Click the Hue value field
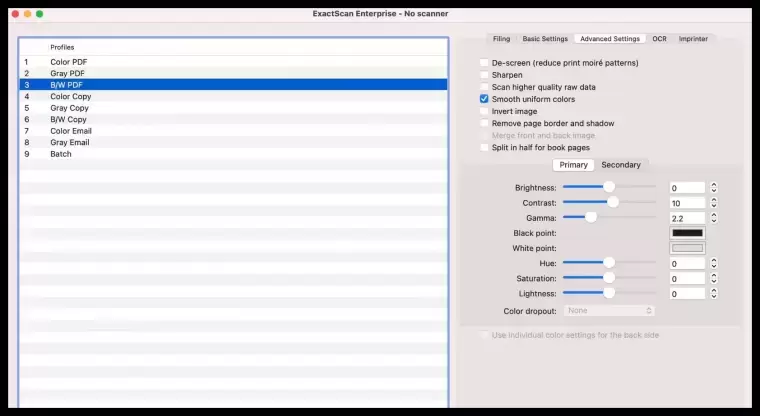760x416 pixels. [687, 263]
